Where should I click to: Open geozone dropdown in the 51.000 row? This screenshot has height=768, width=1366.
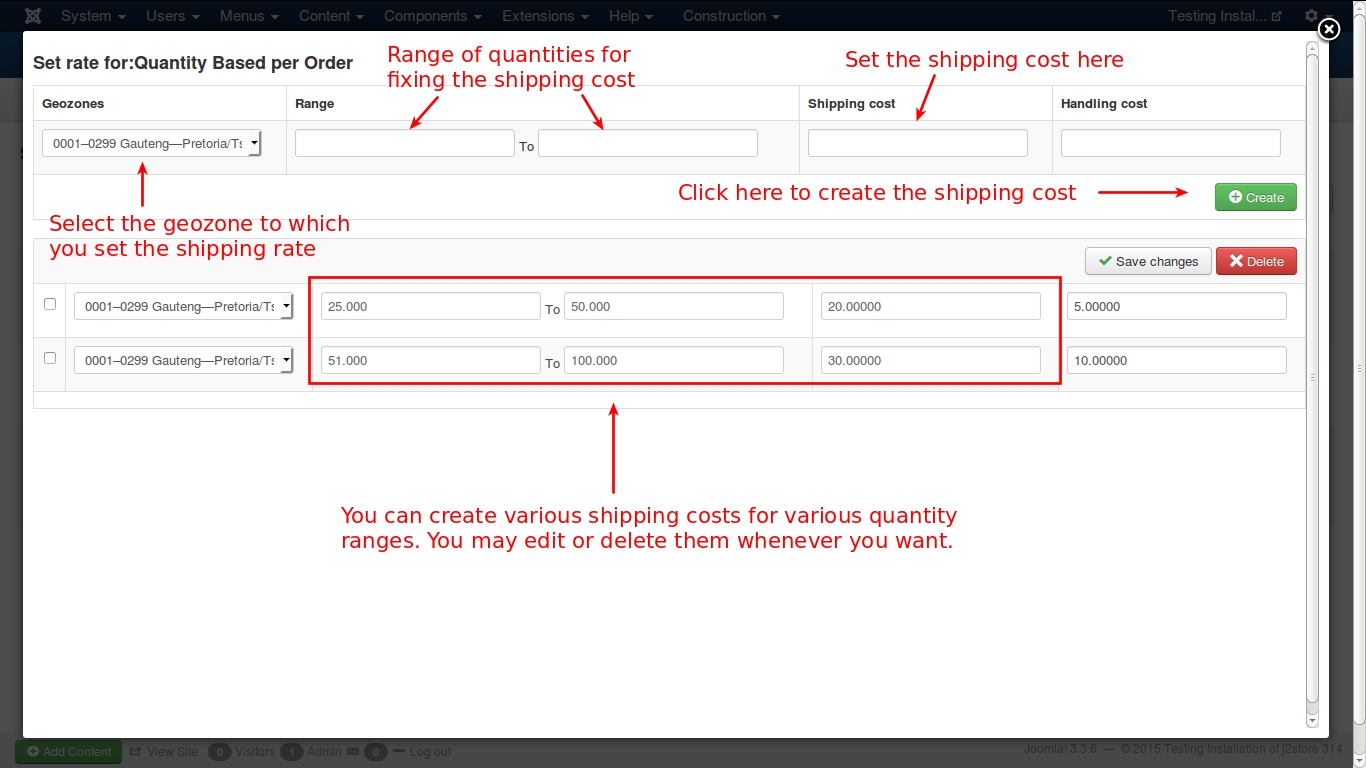point(184,361)
